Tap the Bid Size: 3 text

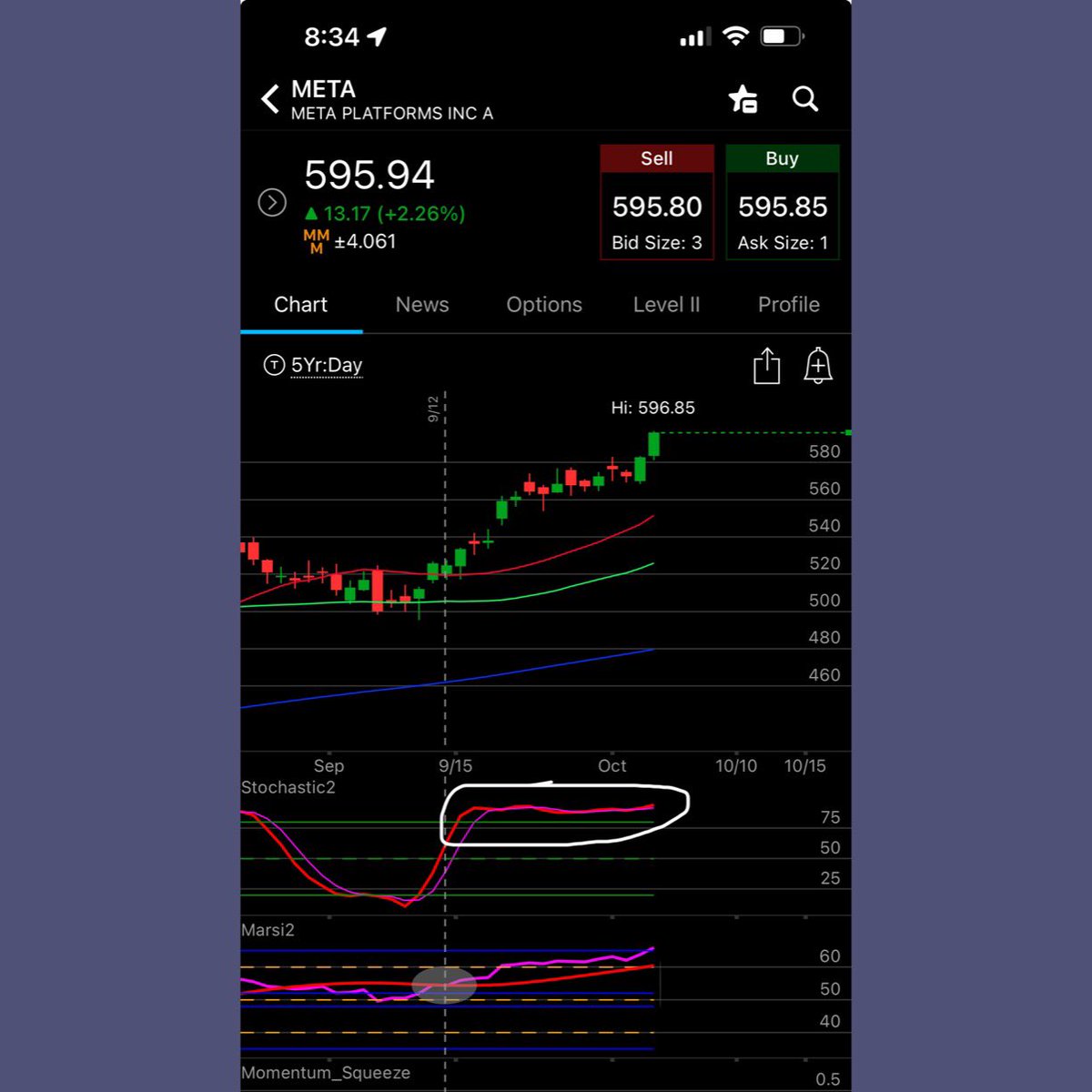(657, 243)
